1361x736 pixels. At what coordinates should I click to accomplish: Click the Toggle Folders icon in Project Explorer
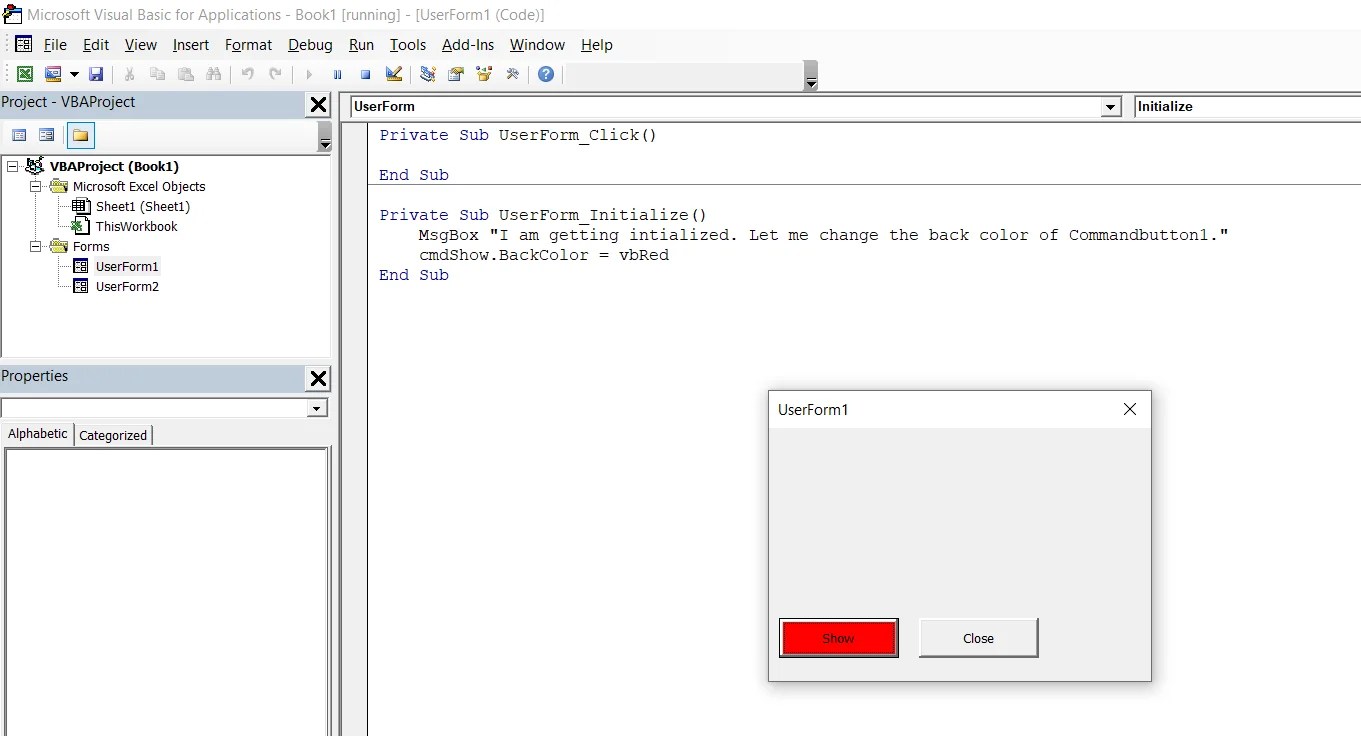[80, 135]
